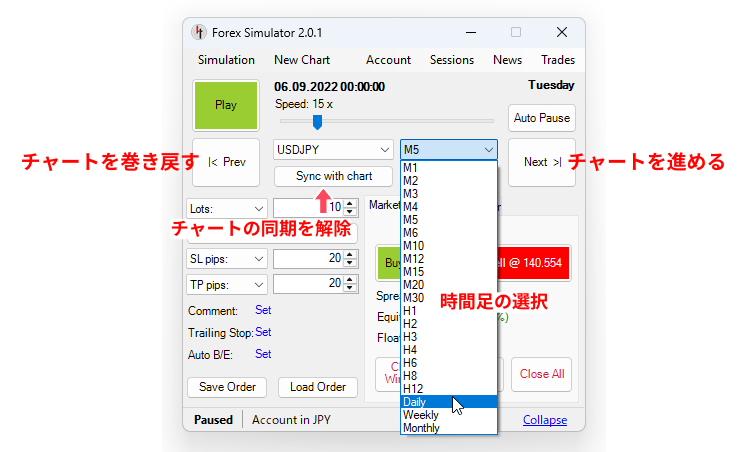Expand the TP pips dropdown

226,285
